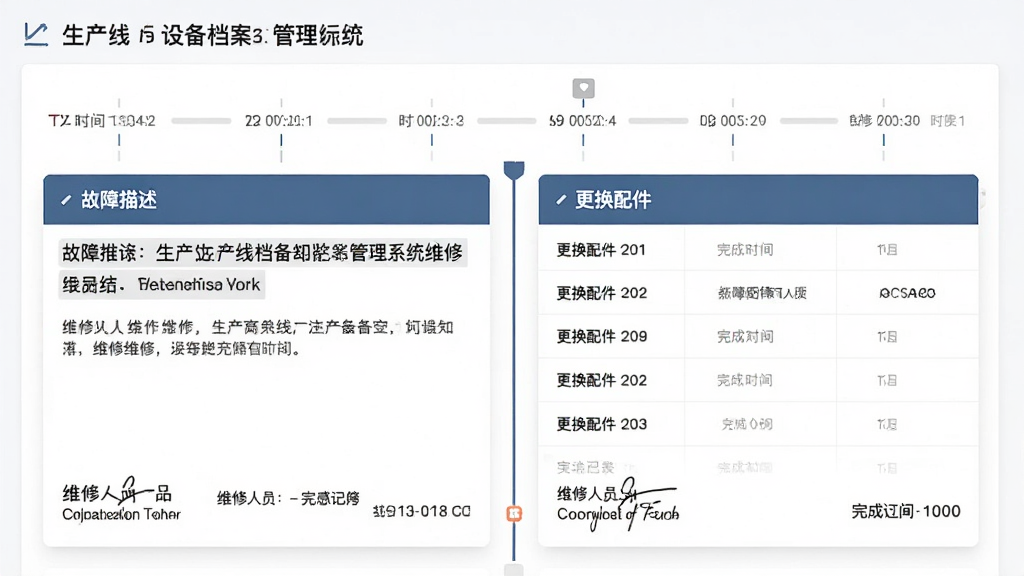The height and width of the screenshot is (576, 1024).
Task: Click the orange marker on the vertical divider
Action: pos(514,513)
